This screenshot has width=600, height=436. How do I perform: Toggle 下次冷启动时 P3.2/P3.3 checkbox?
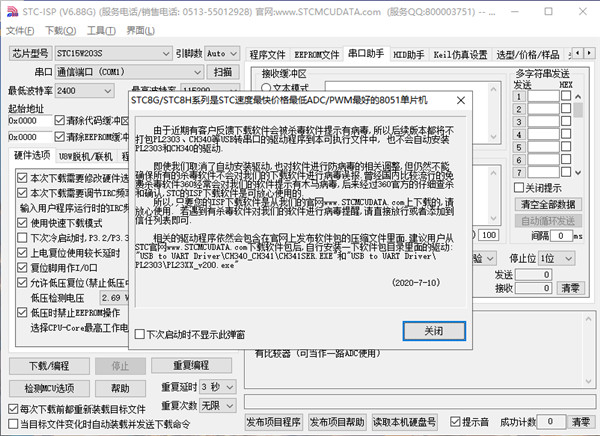tap(22, 238)
